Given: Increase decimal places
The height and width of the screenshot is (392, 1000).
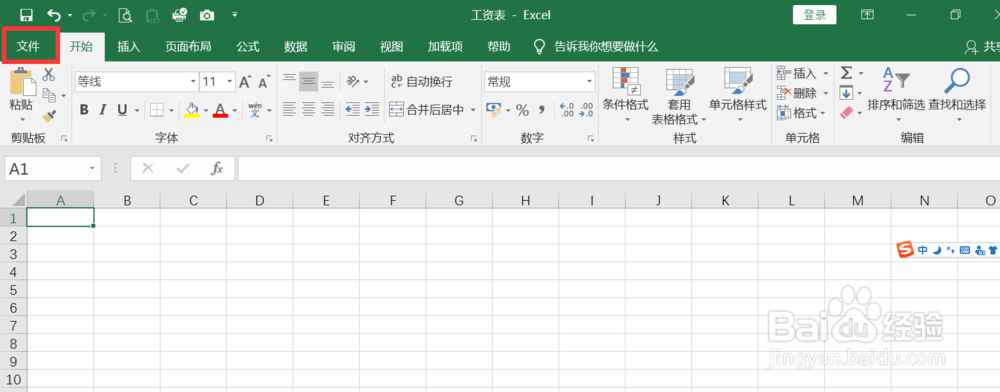Looking at the screenshot, I should (566, 110).
